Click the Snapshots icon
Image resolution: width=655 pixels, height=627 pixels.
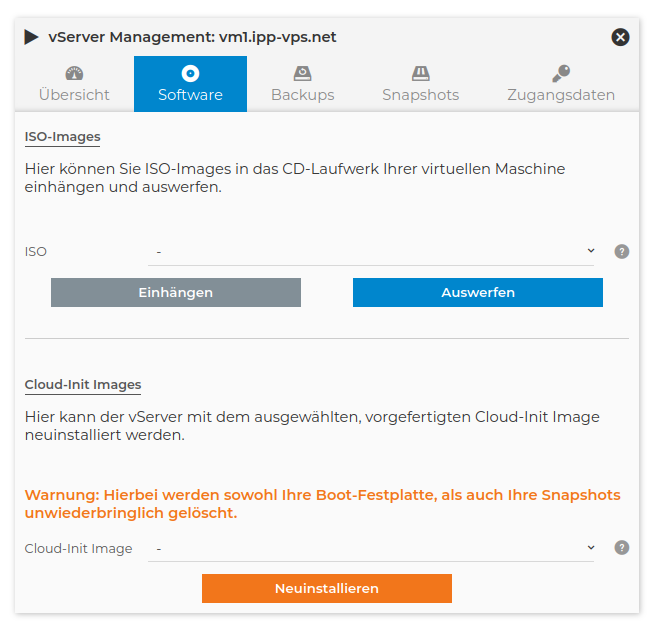(420, 74)
